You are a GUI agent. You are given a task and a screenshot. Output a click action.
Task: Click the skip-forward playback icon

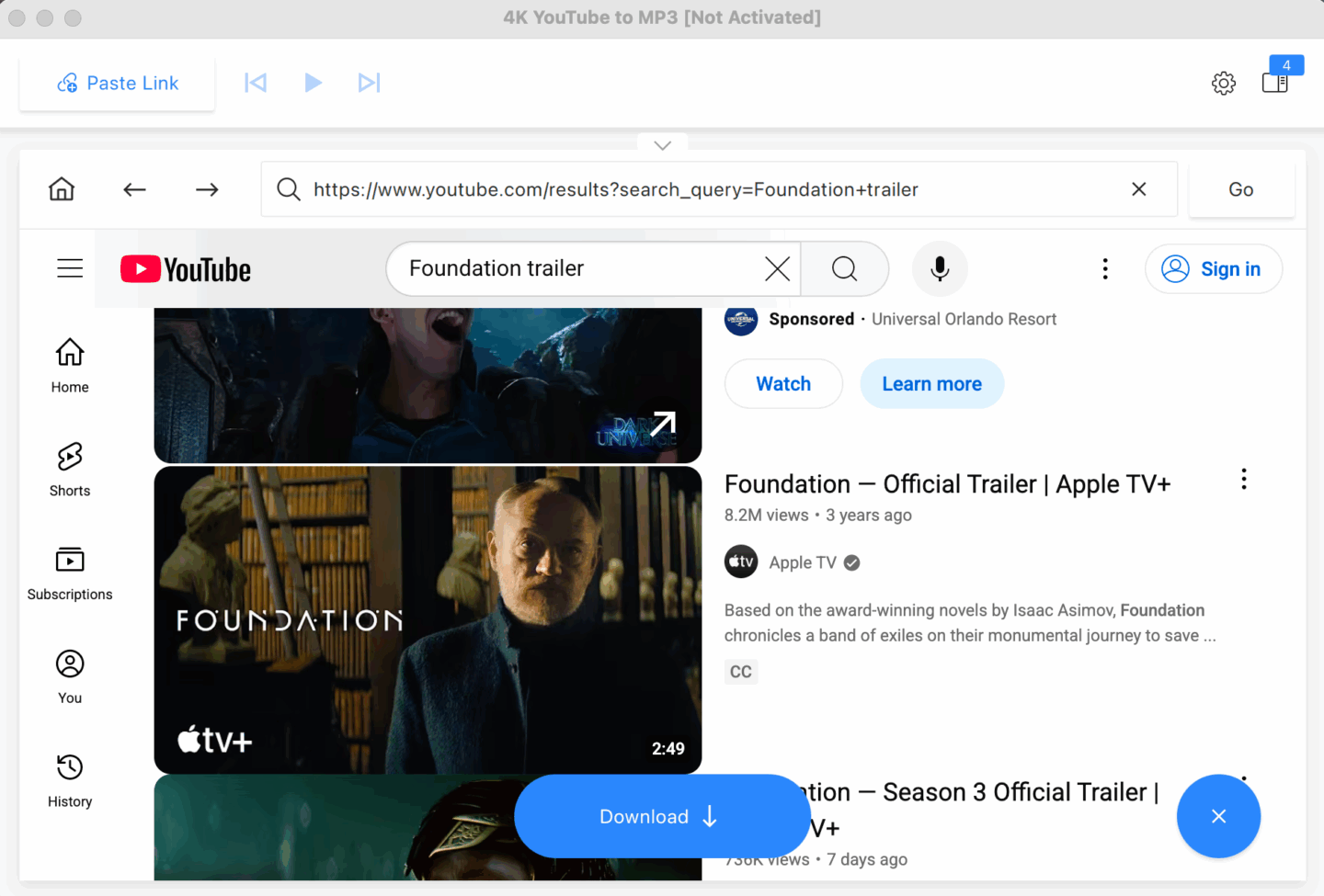pos(370,82)
